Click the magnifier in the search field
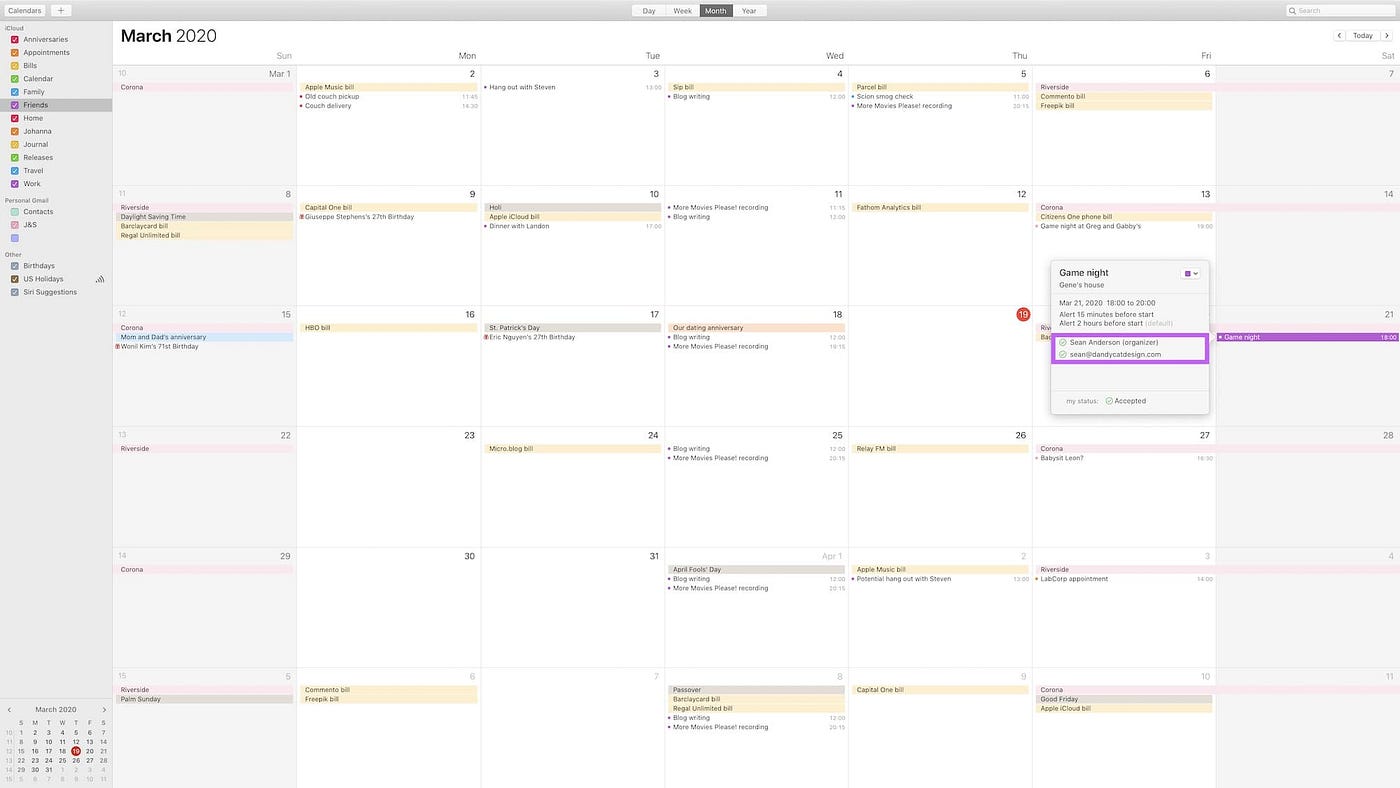Viewport: 1400px width, 788px height. pos(1293,10)
